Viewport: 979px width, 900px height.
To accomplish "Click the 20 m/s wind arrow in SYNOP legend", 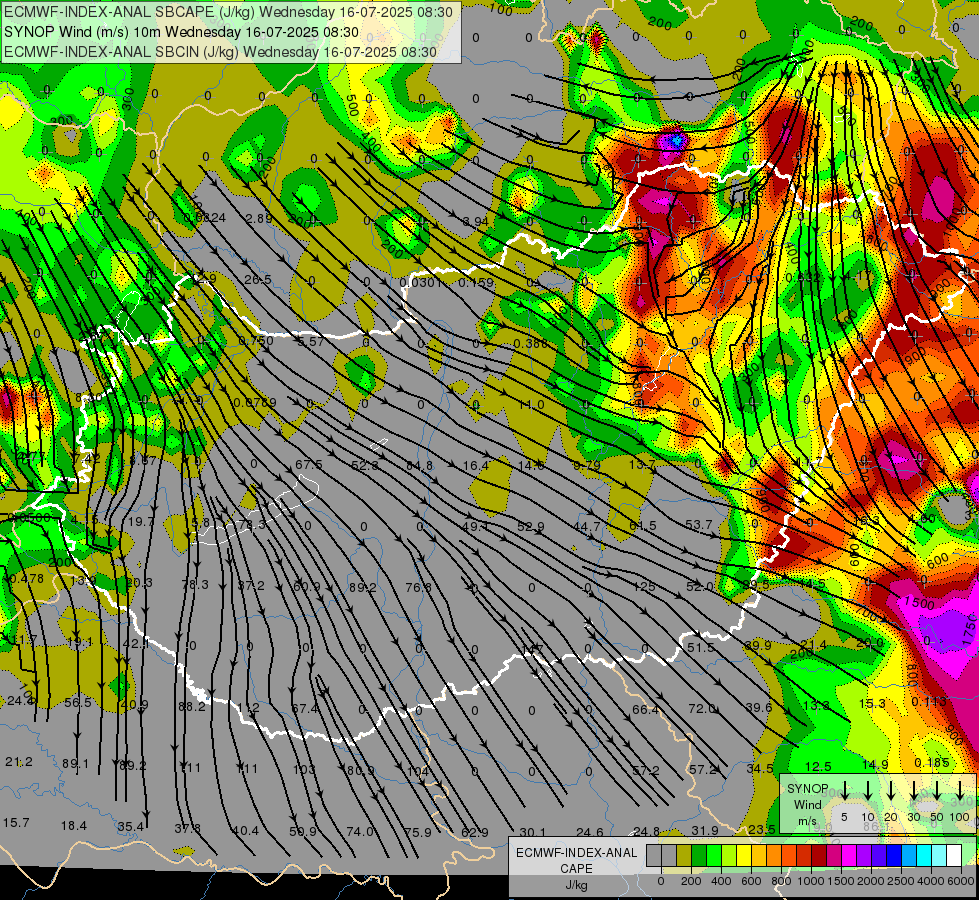I will [891, 791].
